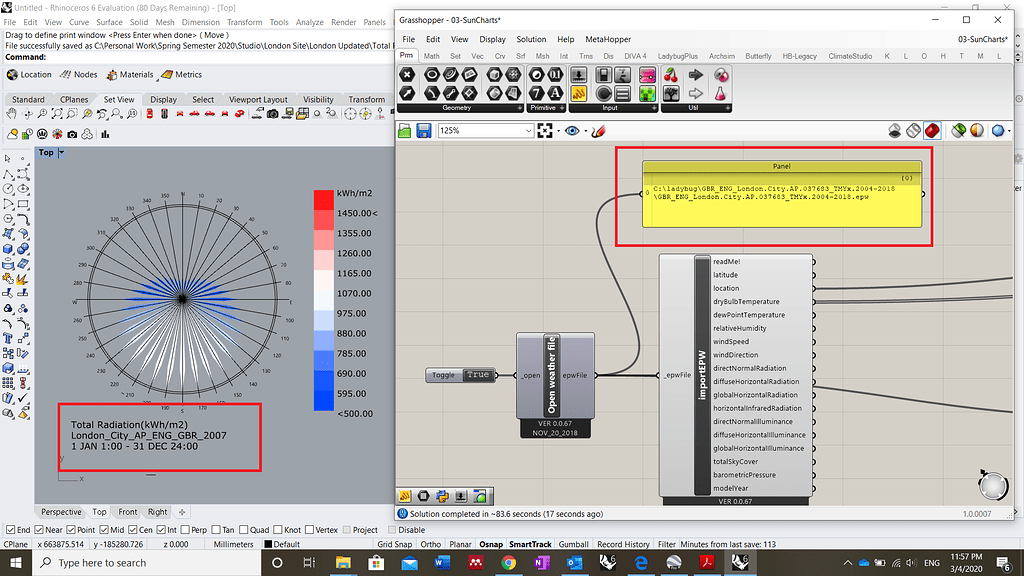Click the Grasshopper open file icon
This screenshot has height=576, width=1024.
coord(405,131)
